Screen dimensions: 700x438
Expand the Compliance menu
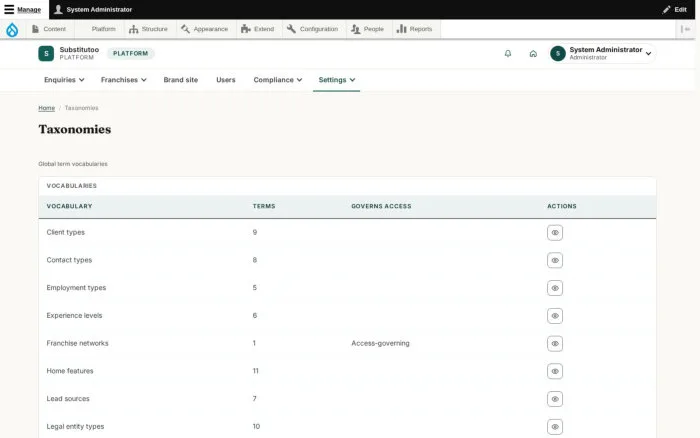[x=278, y=80]
